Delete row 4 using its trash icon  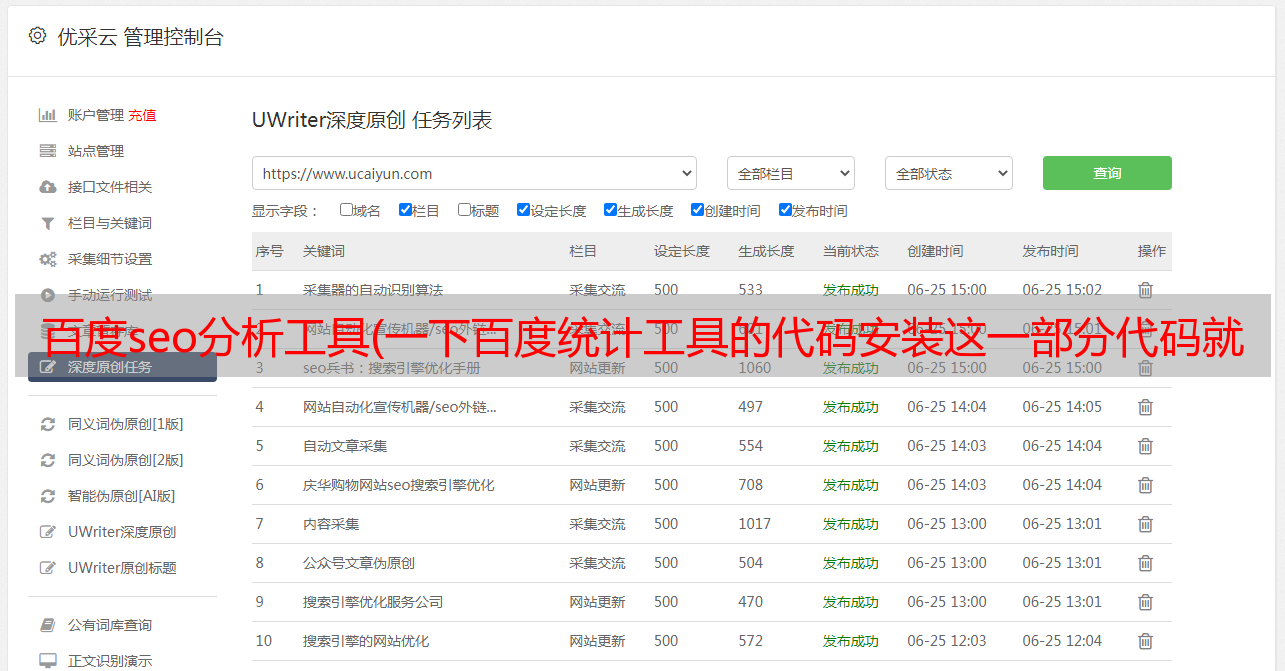pos(1145,407)
